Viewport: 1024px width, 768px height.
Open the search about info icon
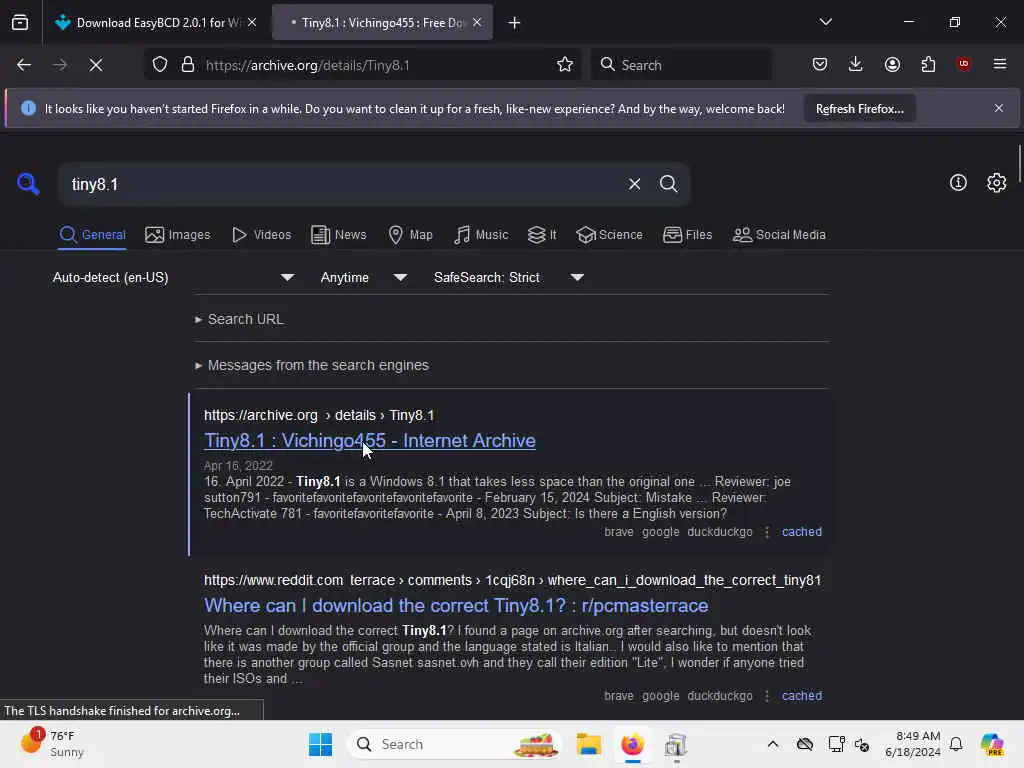958,183
